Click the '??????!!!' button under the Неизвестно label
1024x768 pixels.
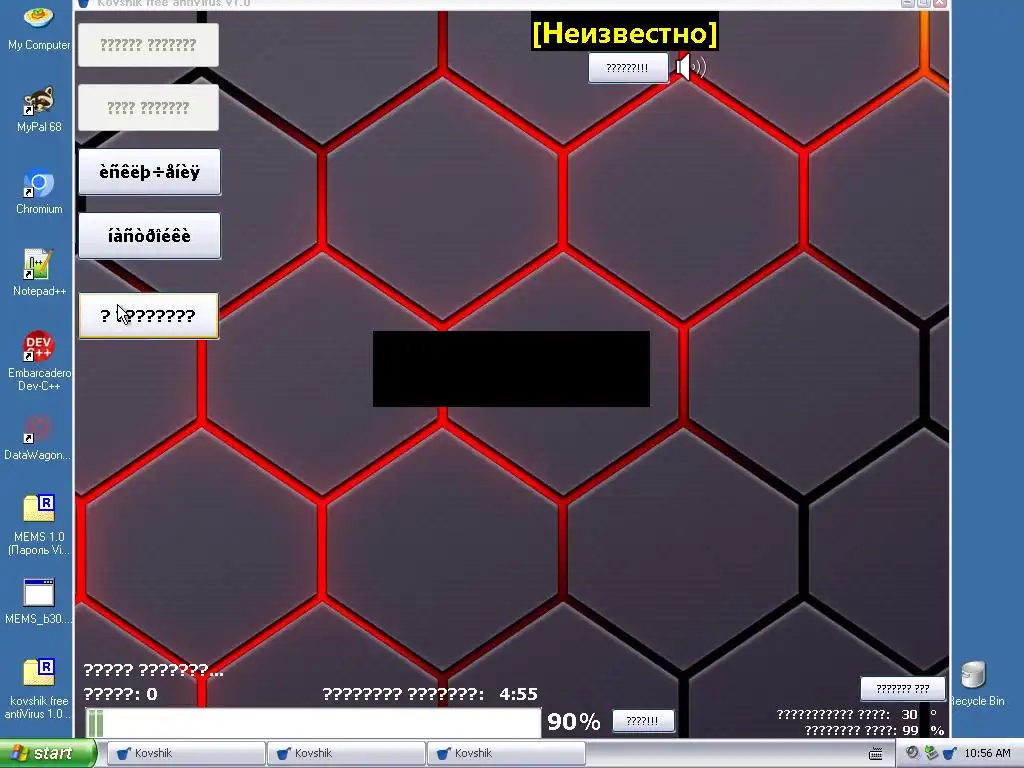point(628,68)
